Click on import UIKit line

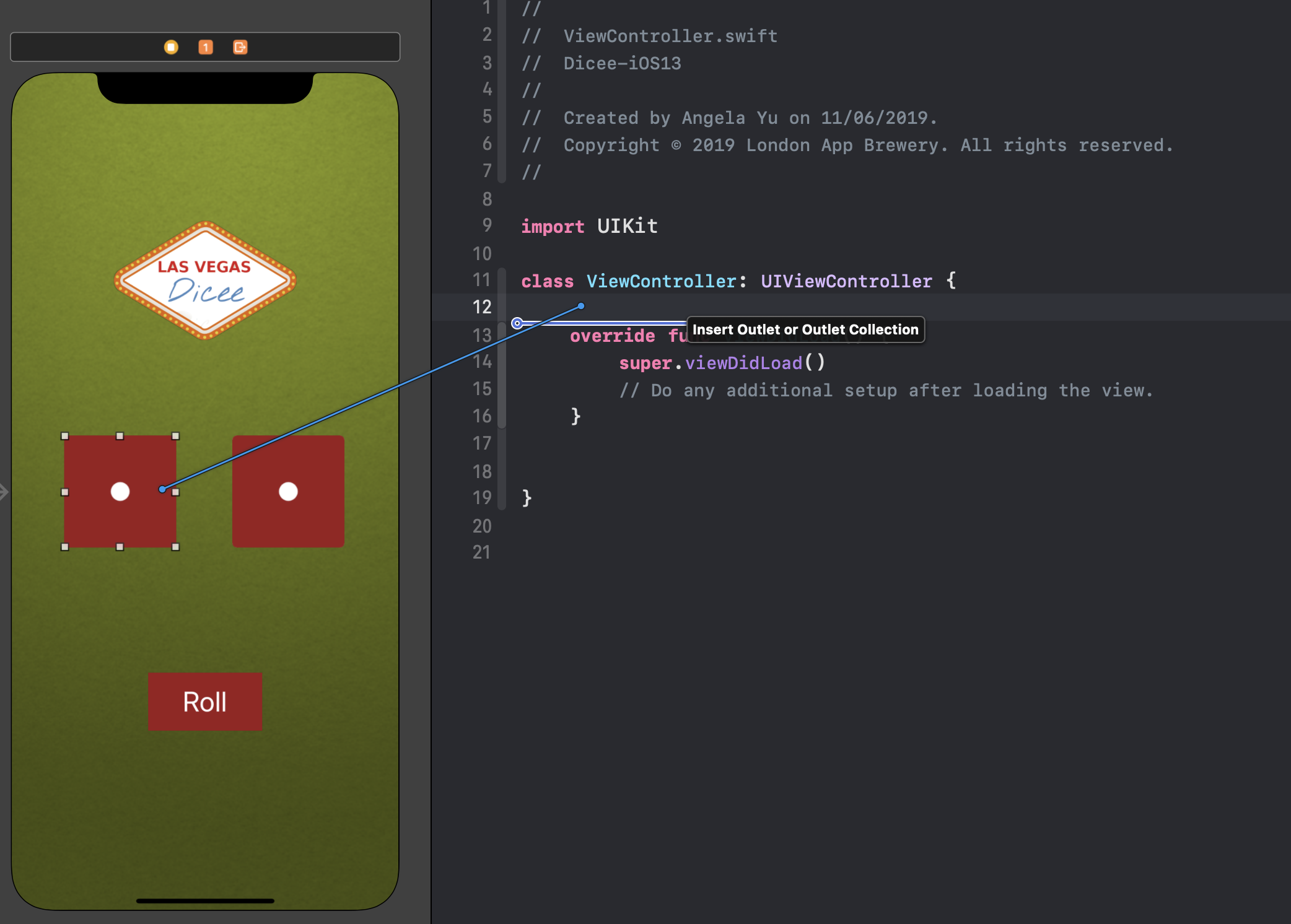pos(589,227)
